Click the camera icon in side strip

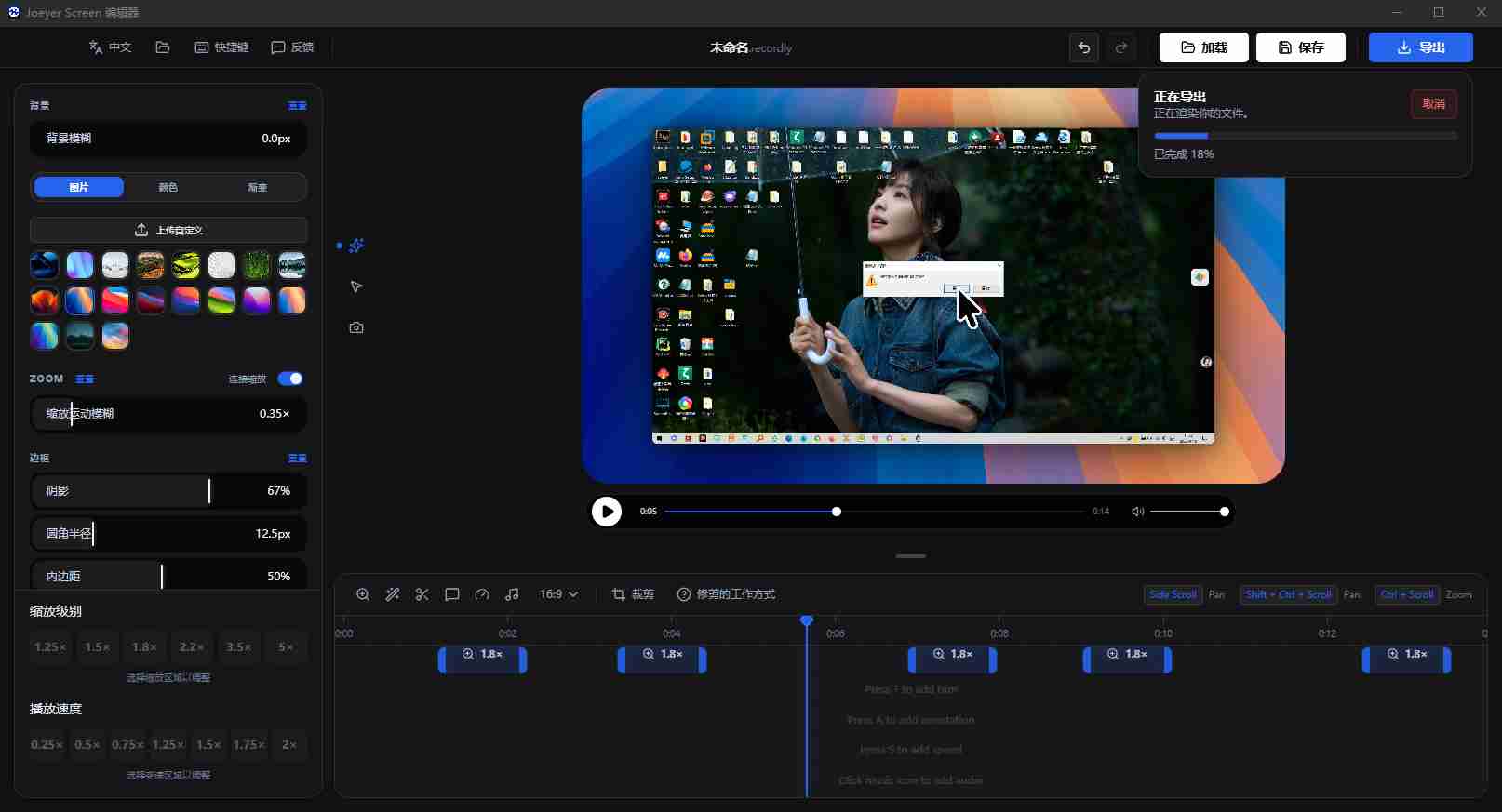point(356,327)
